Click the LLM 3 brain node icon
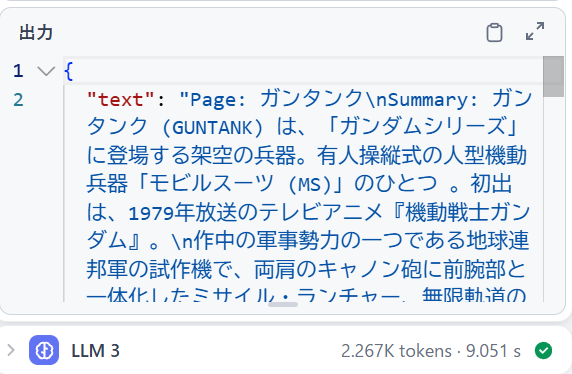 click(44, 350)
